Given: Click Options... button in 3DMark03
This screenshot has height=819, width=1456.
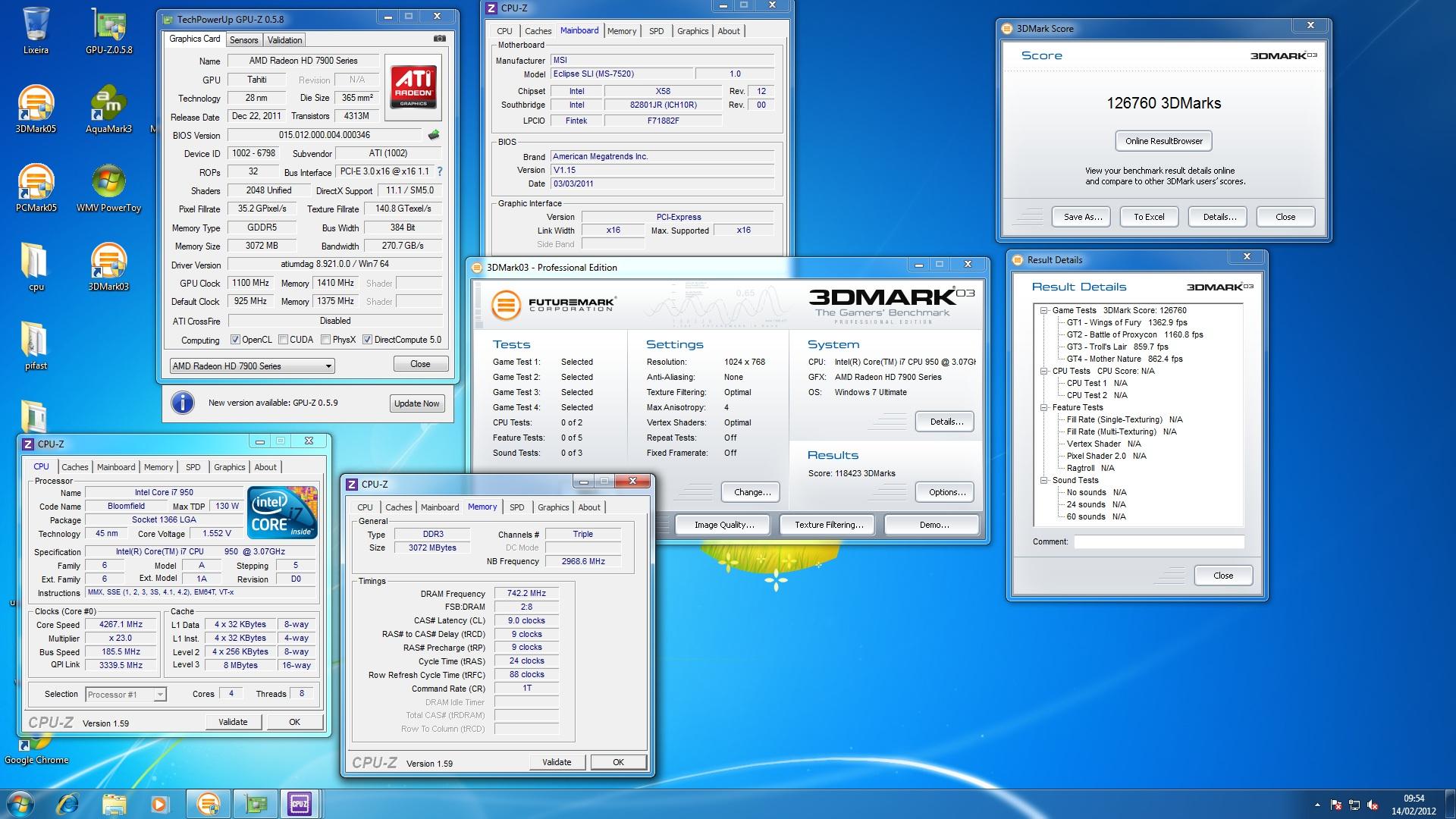Looking at the screenshot, I should [x=946, y=492].
